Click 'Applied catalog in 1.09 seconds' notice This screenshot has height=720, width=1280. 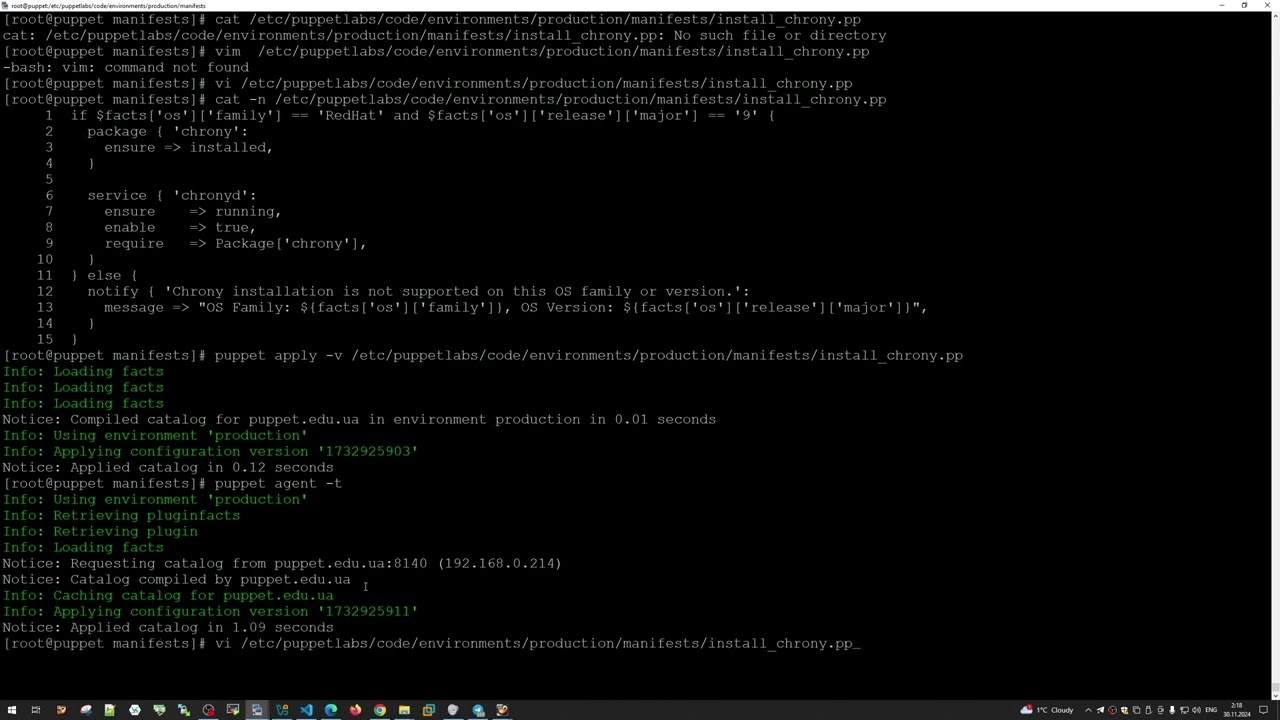click(x=168, y=627)
